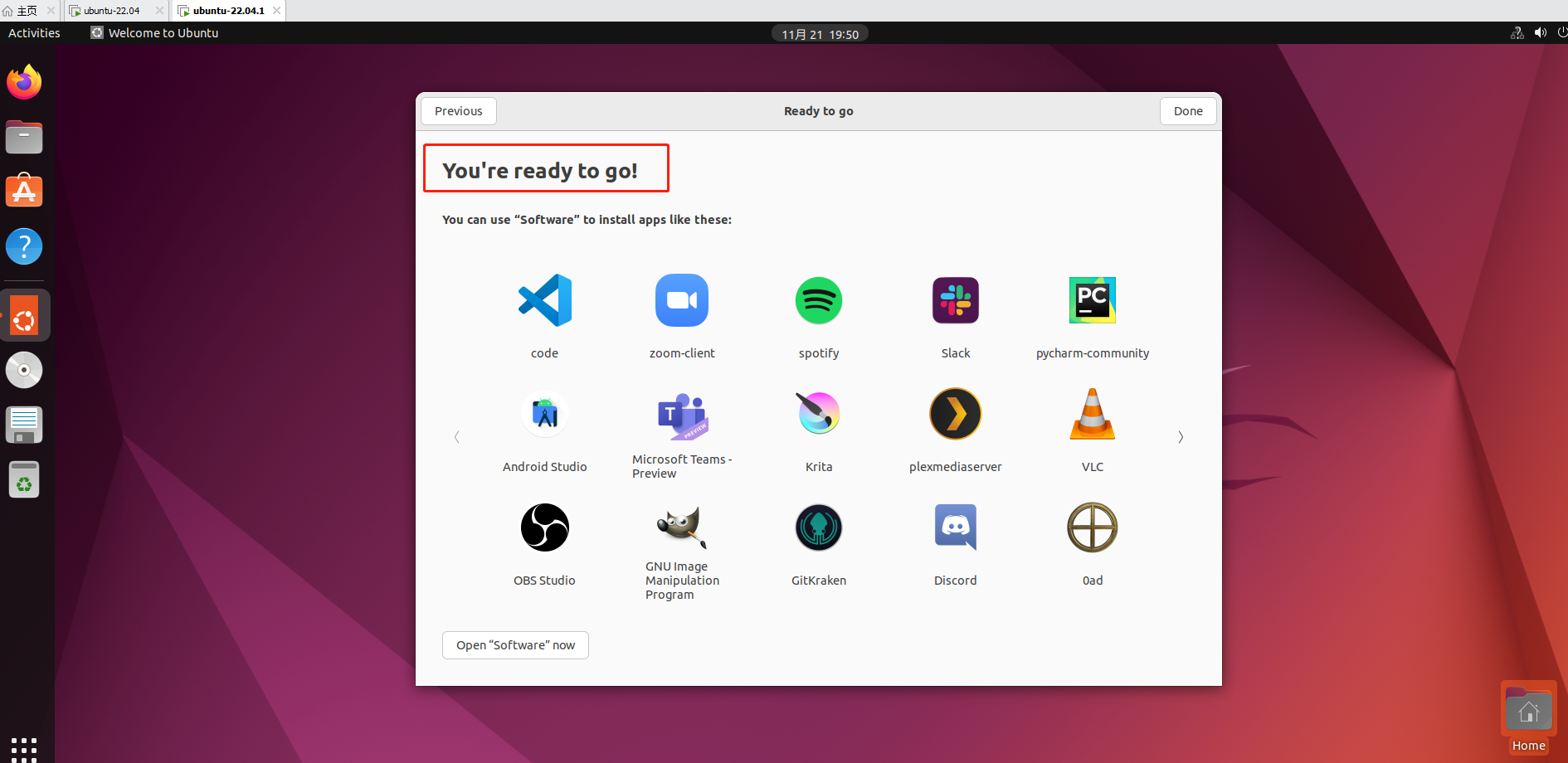1568x763 pixels.
Task: Click the Previous button
Action: 458,111
